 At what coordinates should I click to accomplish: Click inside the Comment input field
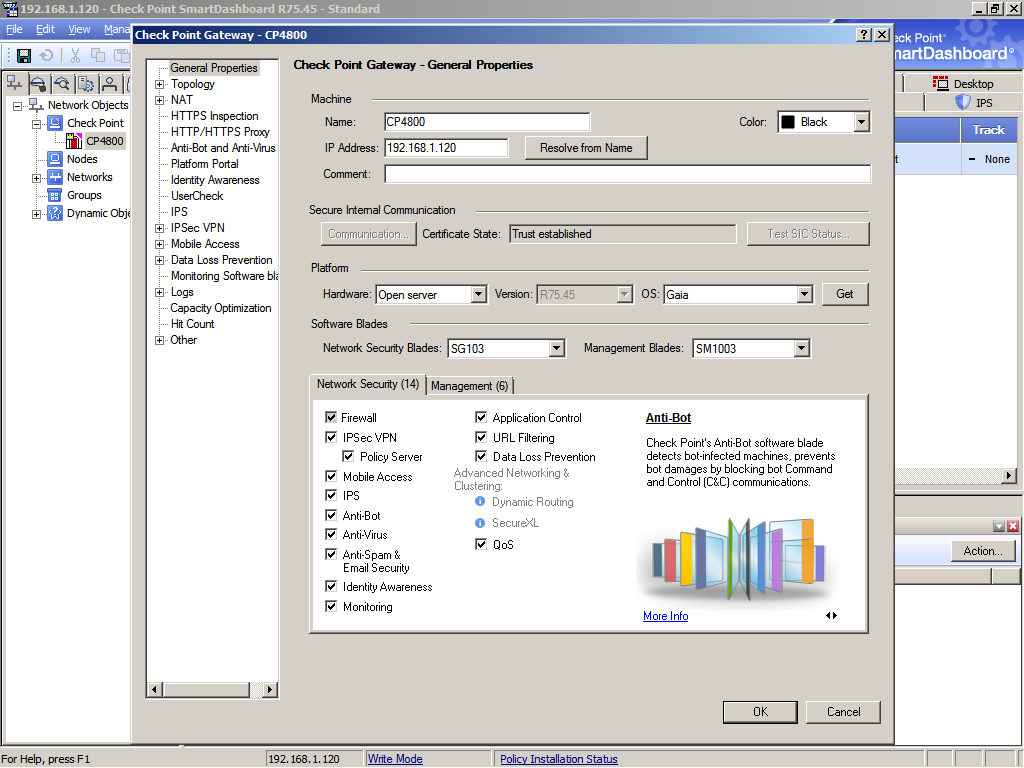pyautogui.click(x=627, y=174)
